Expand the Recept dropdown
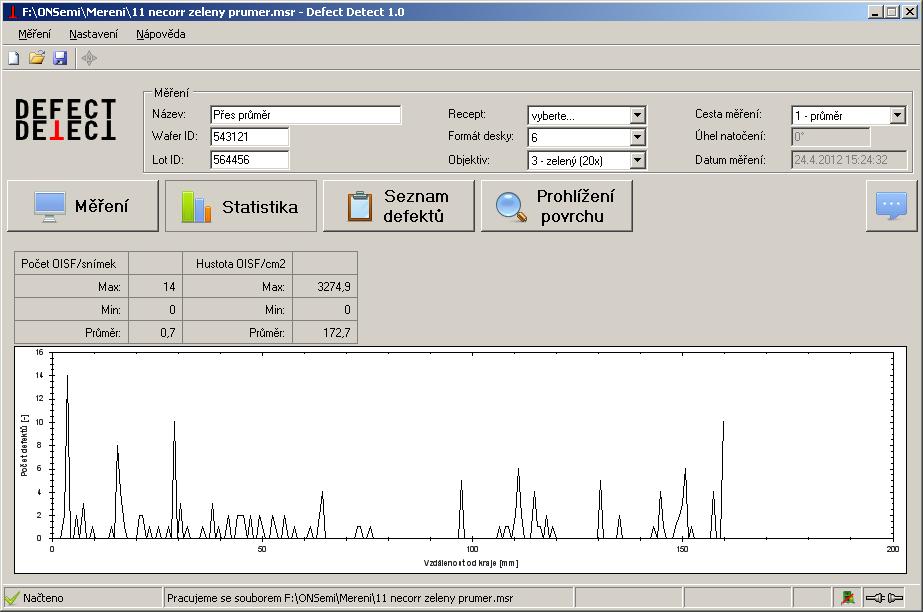Image resolution: width=923 pixels, height=612 pixels. (638, 115)
